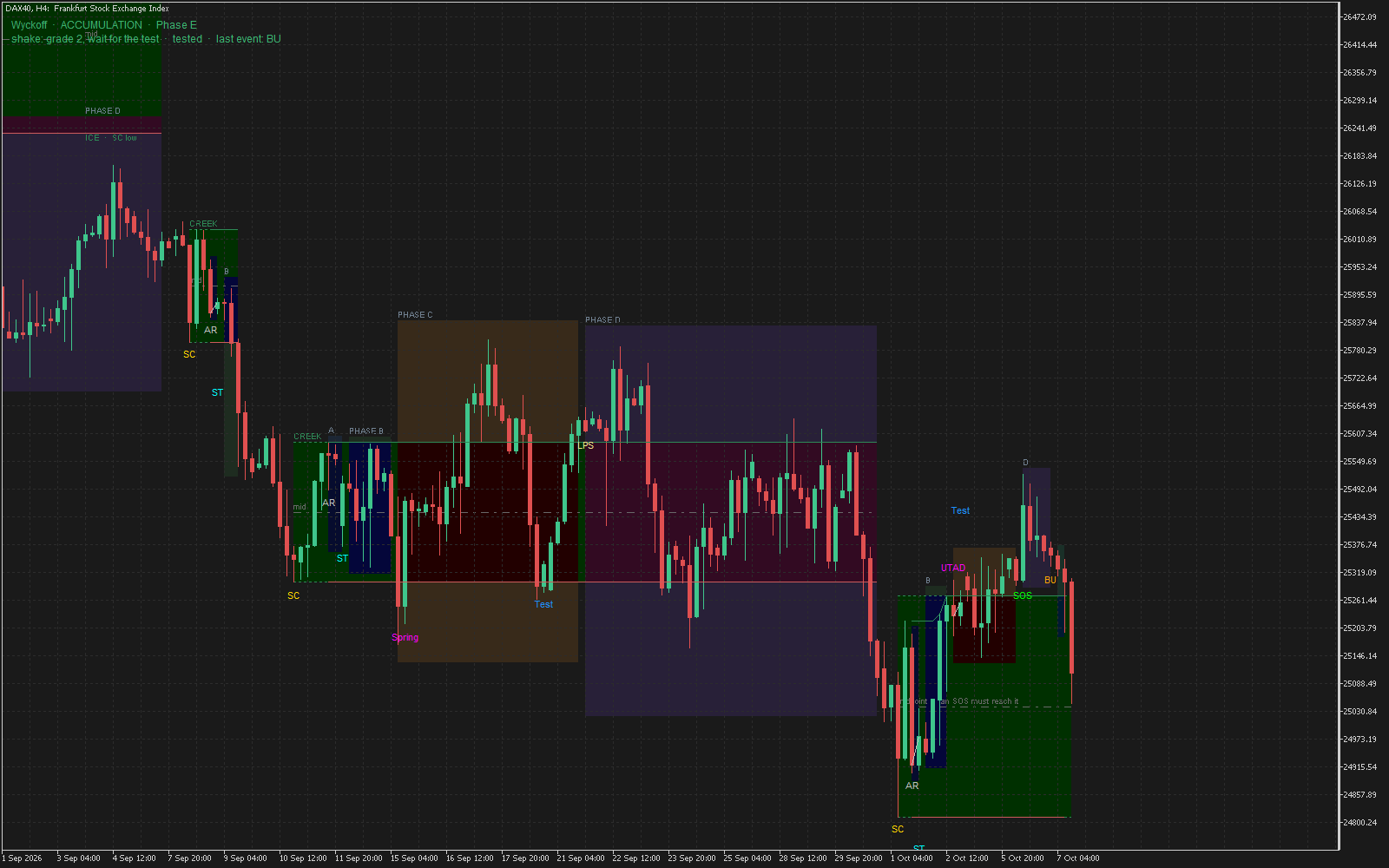This screenshot has width=1389, height=868.
Task: Click the 24915.54 price label
Action: [x=1359, y=767]
